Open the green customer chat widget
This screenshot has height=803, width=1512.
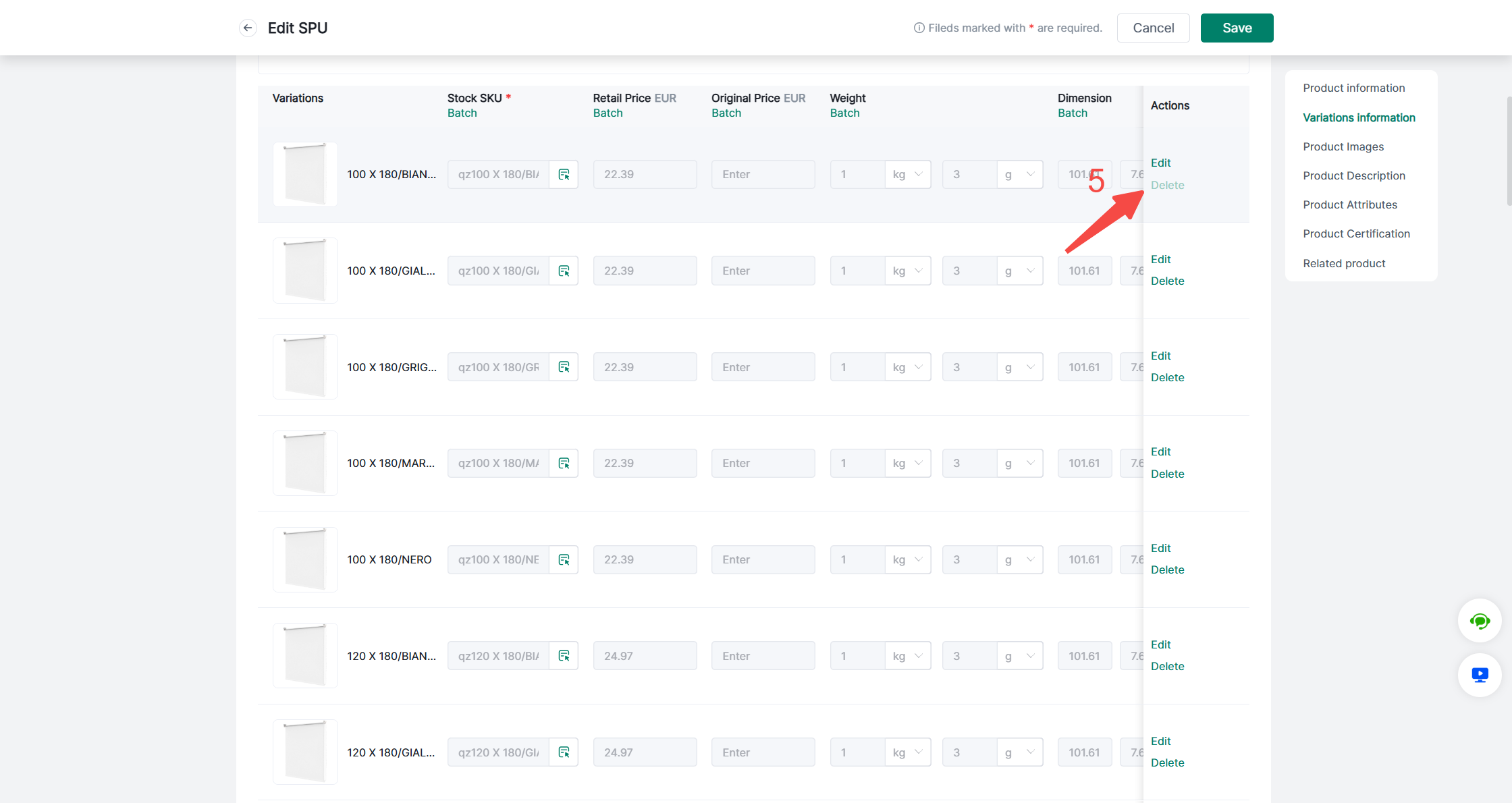[x=1480, y=621]
